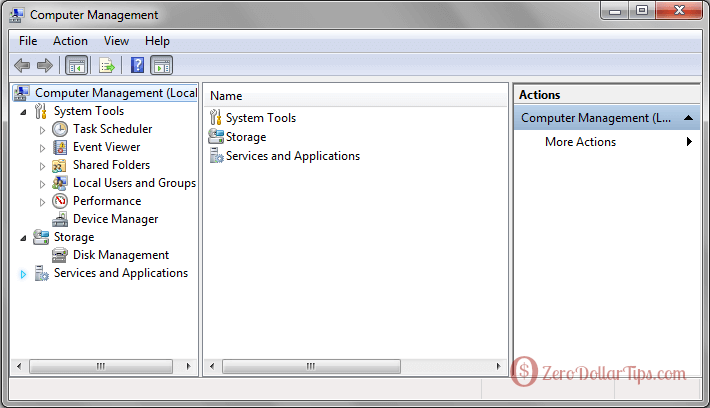Open the Action menu
This screenshot has height=408, width=710.
(70, 41)
